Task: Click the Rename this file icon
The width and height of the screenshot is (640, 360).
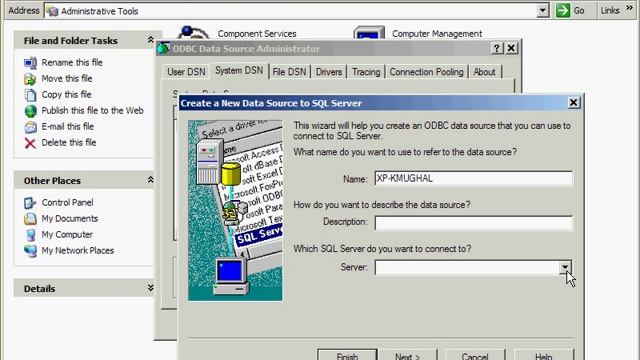Action: coord(30,63)
